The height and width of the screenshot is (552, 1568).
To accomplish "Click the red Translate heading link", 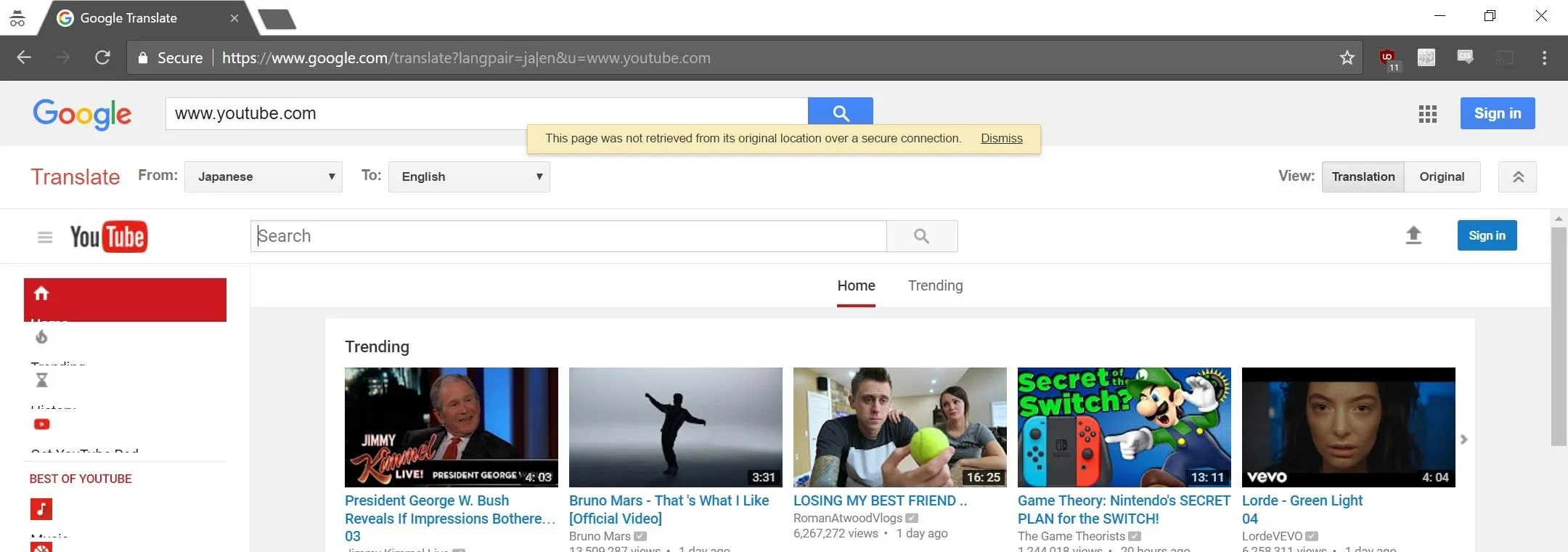I will [75, 176].
